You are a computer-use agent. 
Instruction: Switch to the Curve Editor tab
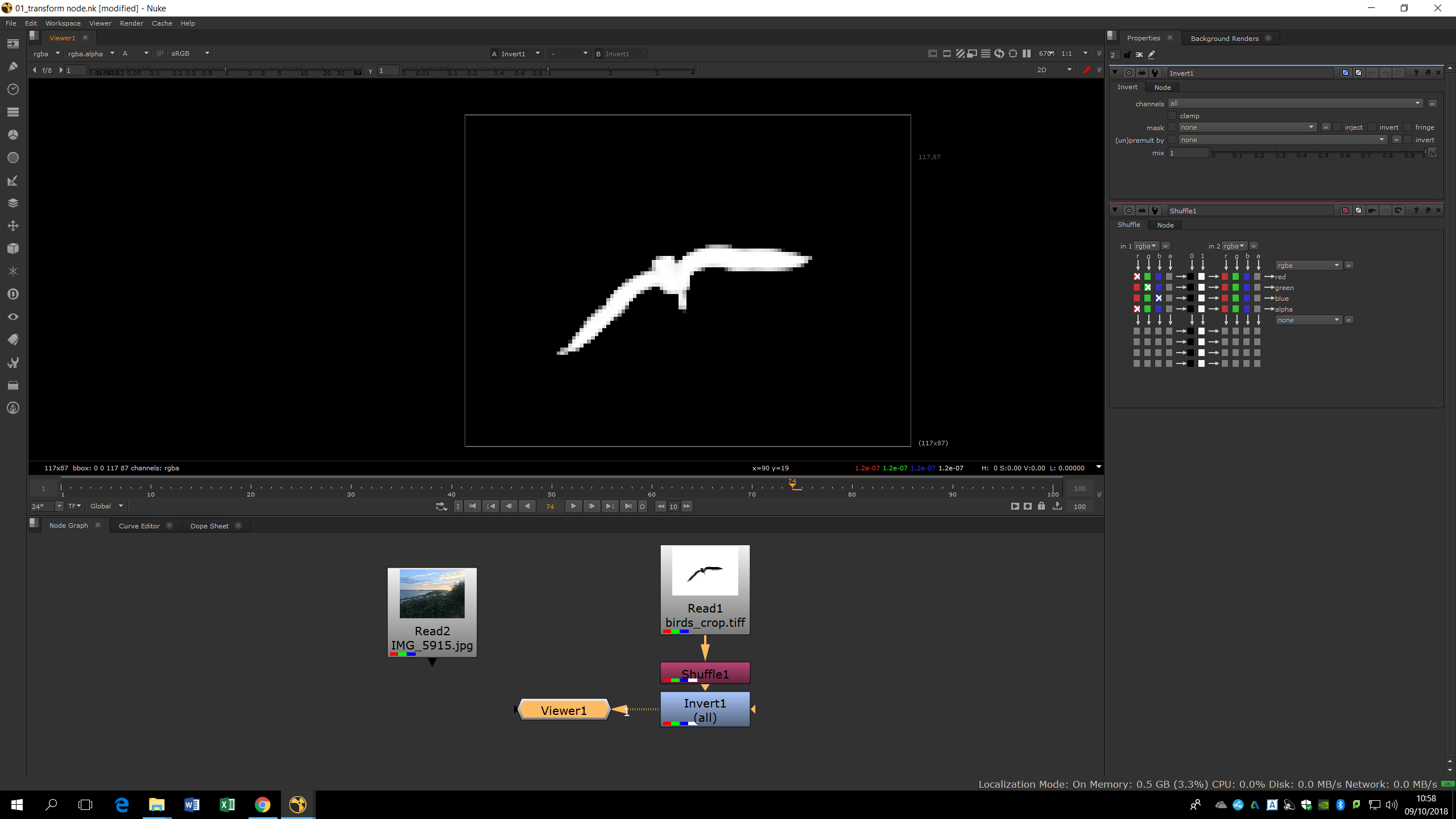point(139,526)
